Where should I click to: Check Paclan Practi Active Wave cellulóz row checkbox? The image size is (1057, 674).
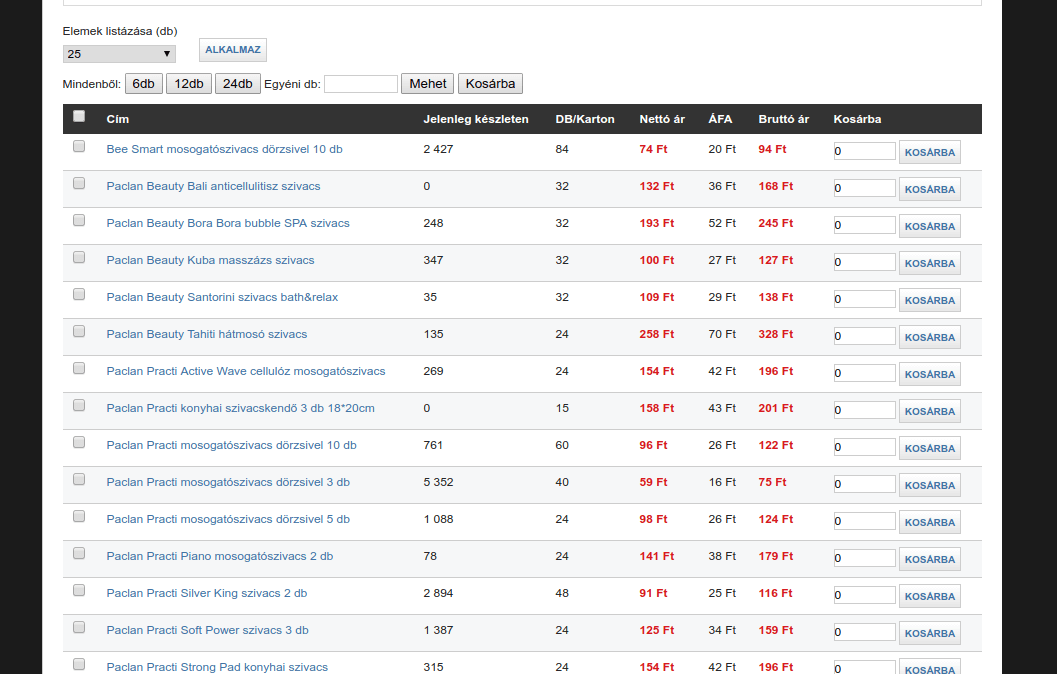click(79, 369)
